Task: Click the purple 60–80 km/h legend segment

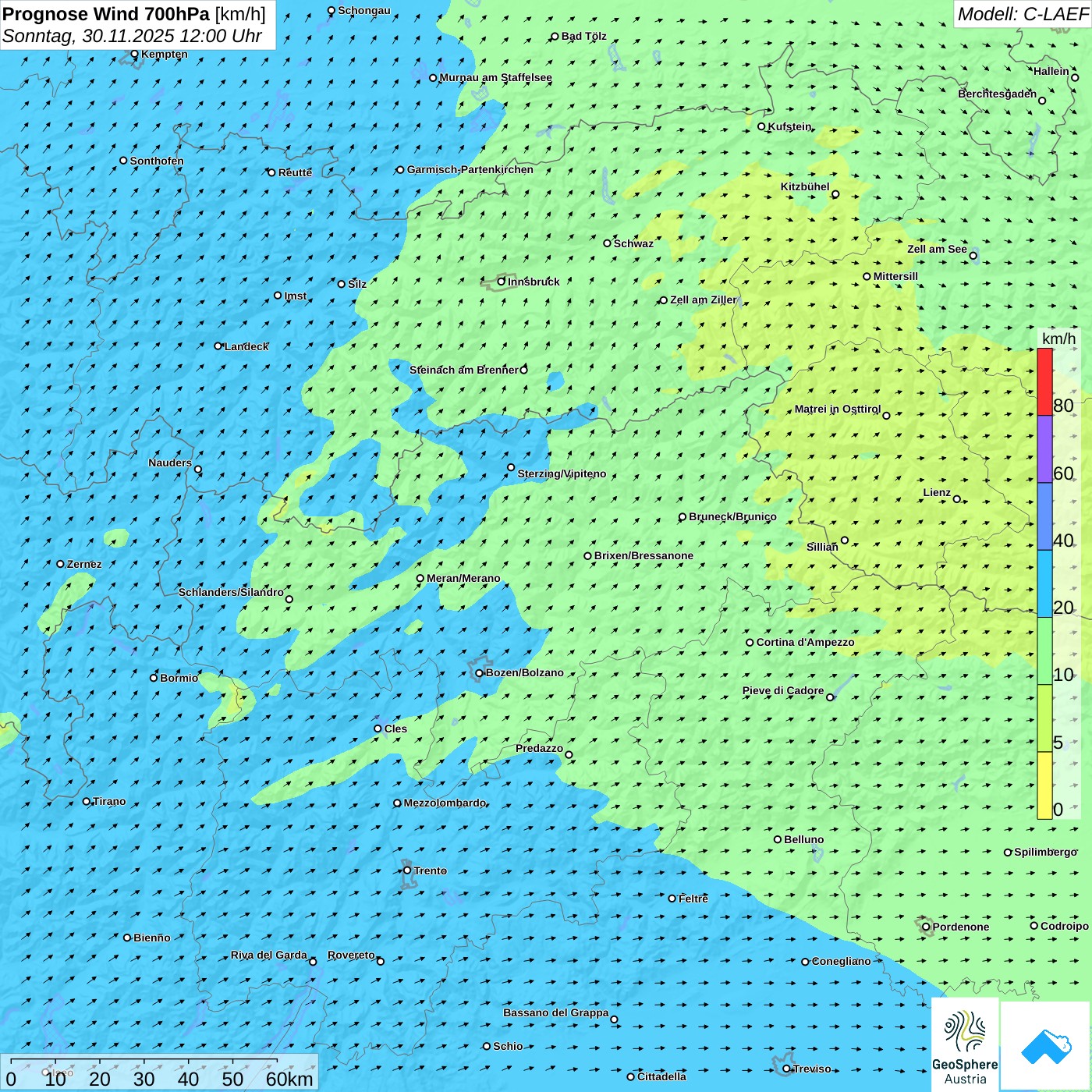Action: 1044,449
